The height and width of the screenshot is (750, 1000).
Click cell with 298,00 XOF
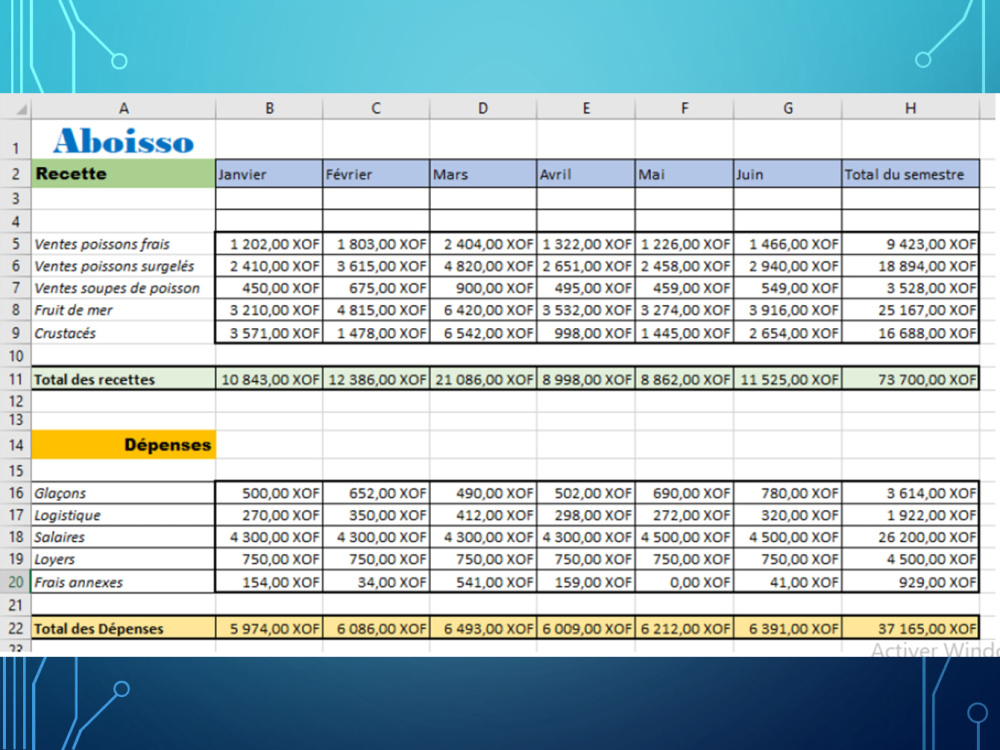tap(586, 515)
